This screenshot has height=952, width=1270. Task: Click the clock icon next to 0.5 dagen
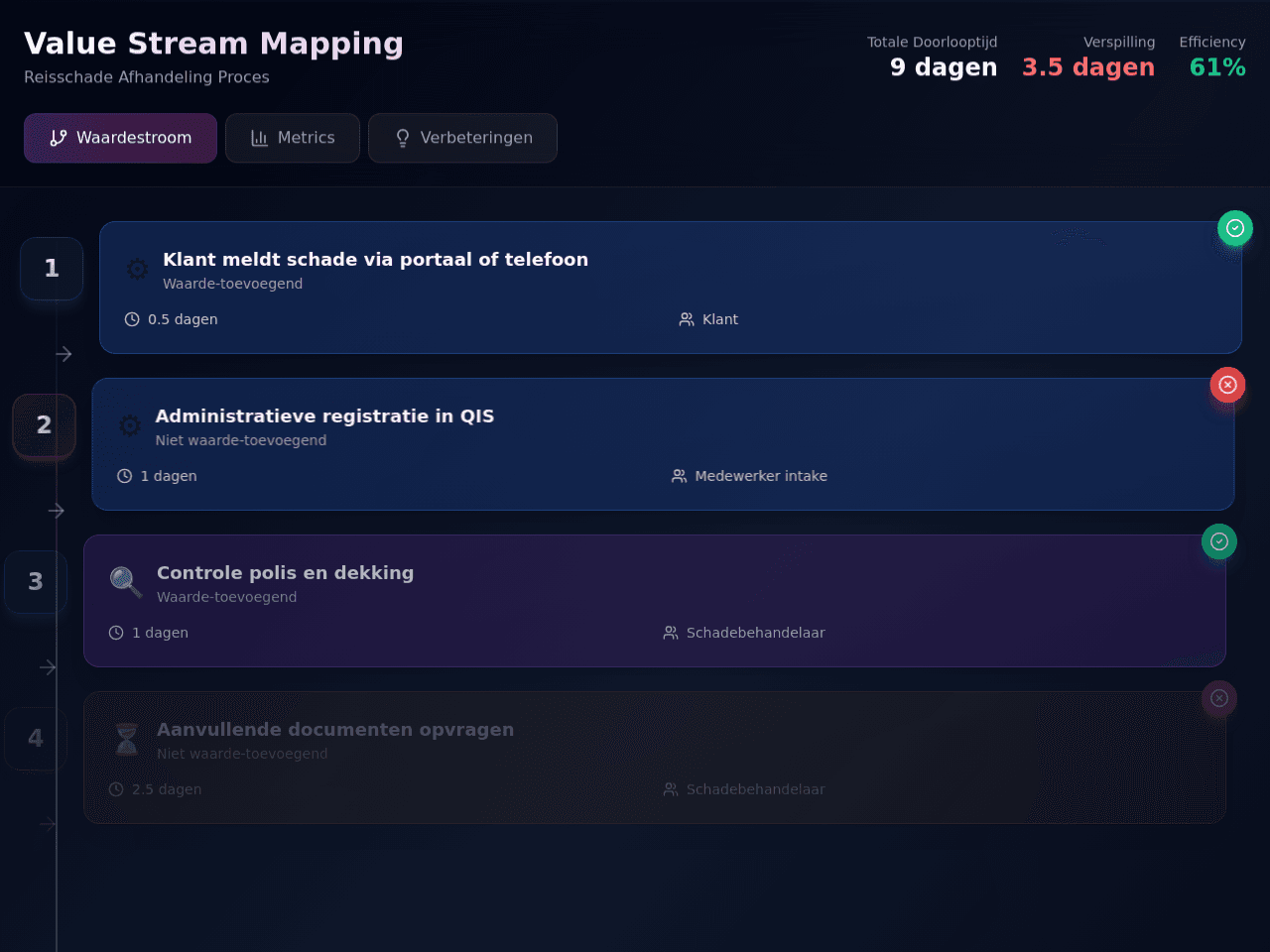point(132,319)
